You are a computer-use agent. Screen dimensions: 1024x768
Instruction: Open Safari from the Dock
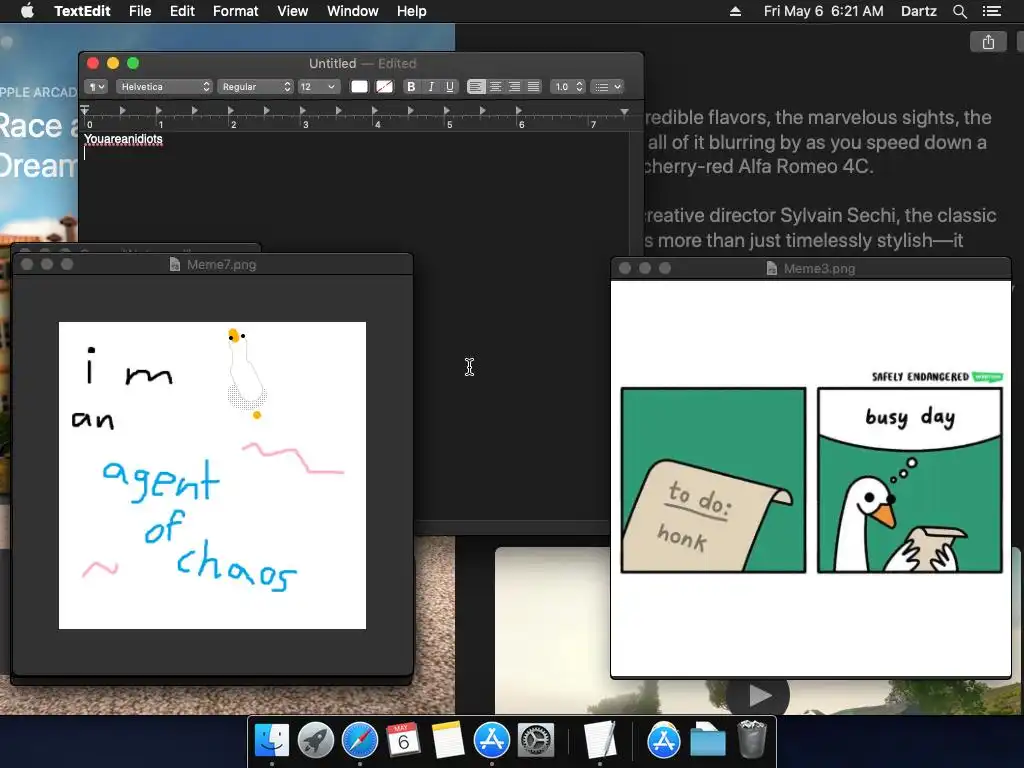point(360,740)
